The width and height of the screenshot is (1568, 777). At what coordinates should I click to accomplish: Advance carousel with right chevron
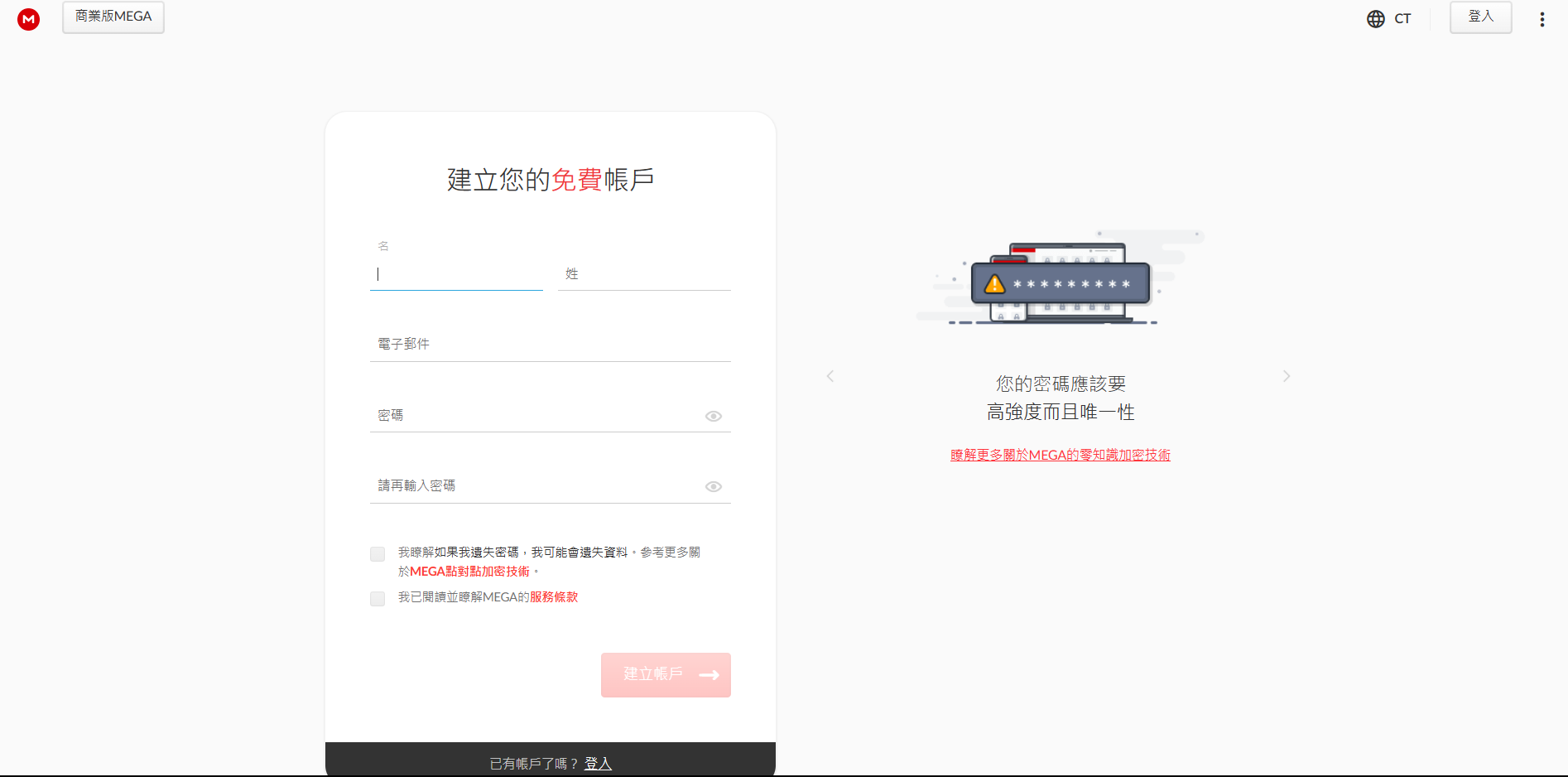tap(1286, 376)
